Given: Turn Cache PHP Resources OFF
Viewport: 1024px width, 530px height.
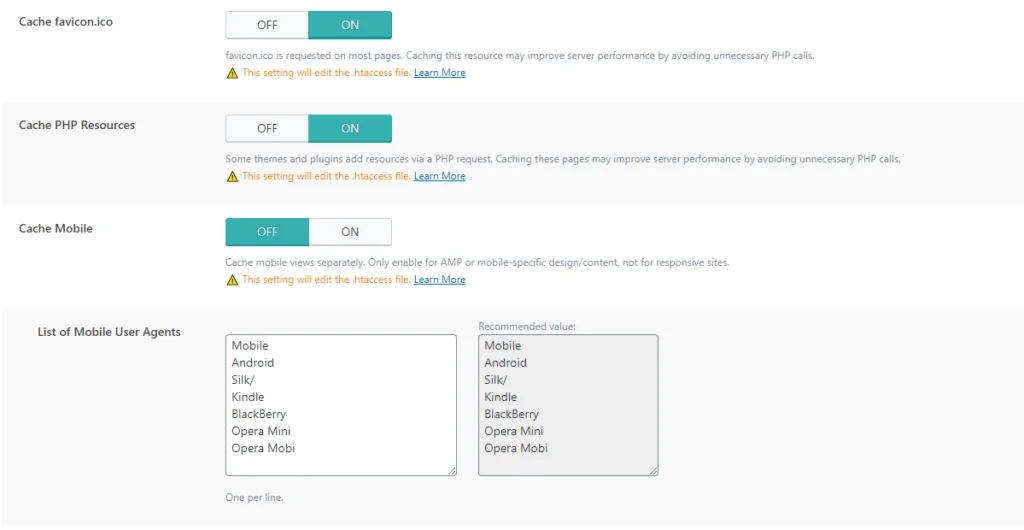Looking at the screenshot, I should [x=267, y=129].
